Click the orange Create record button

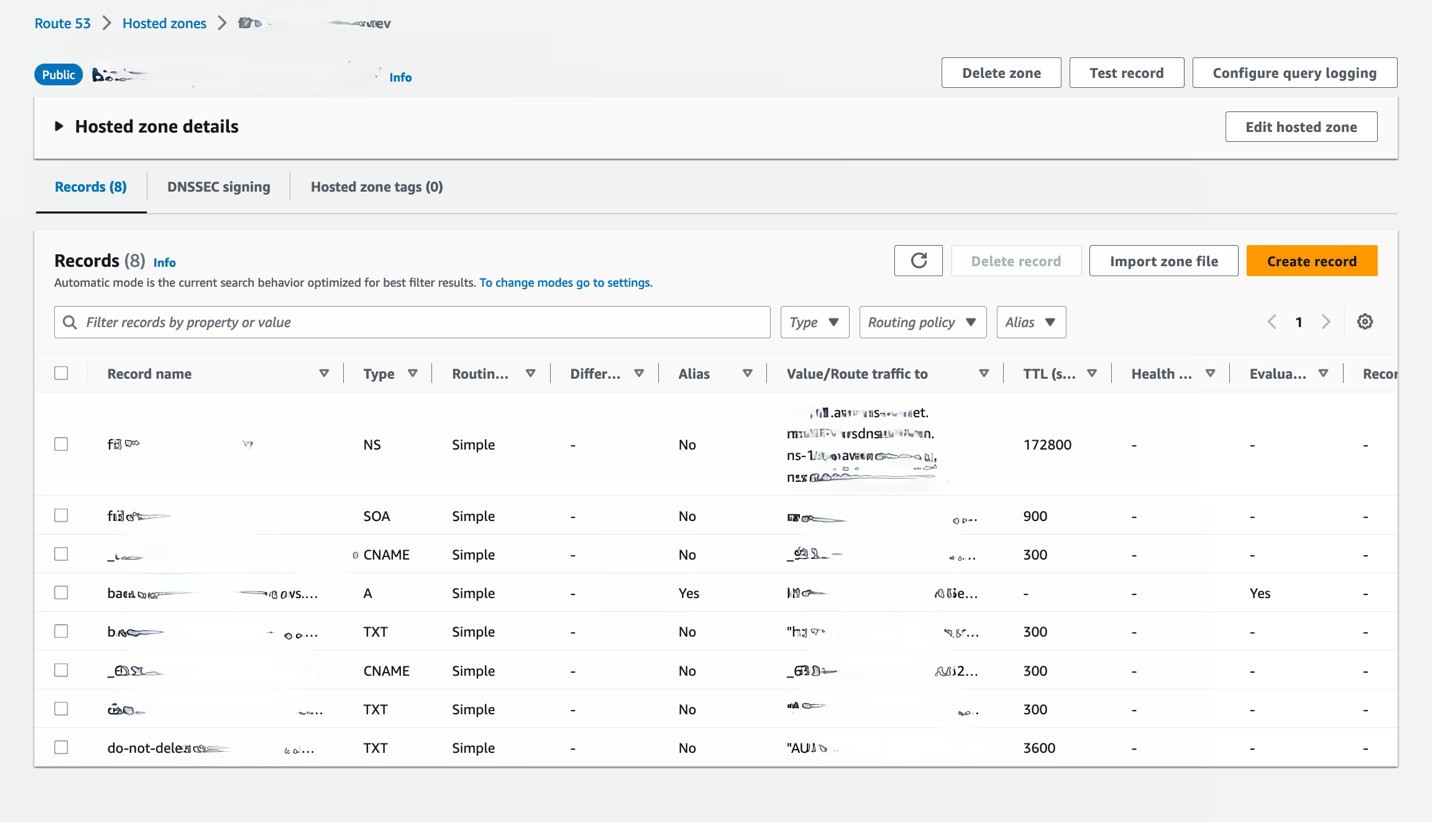1311,261
